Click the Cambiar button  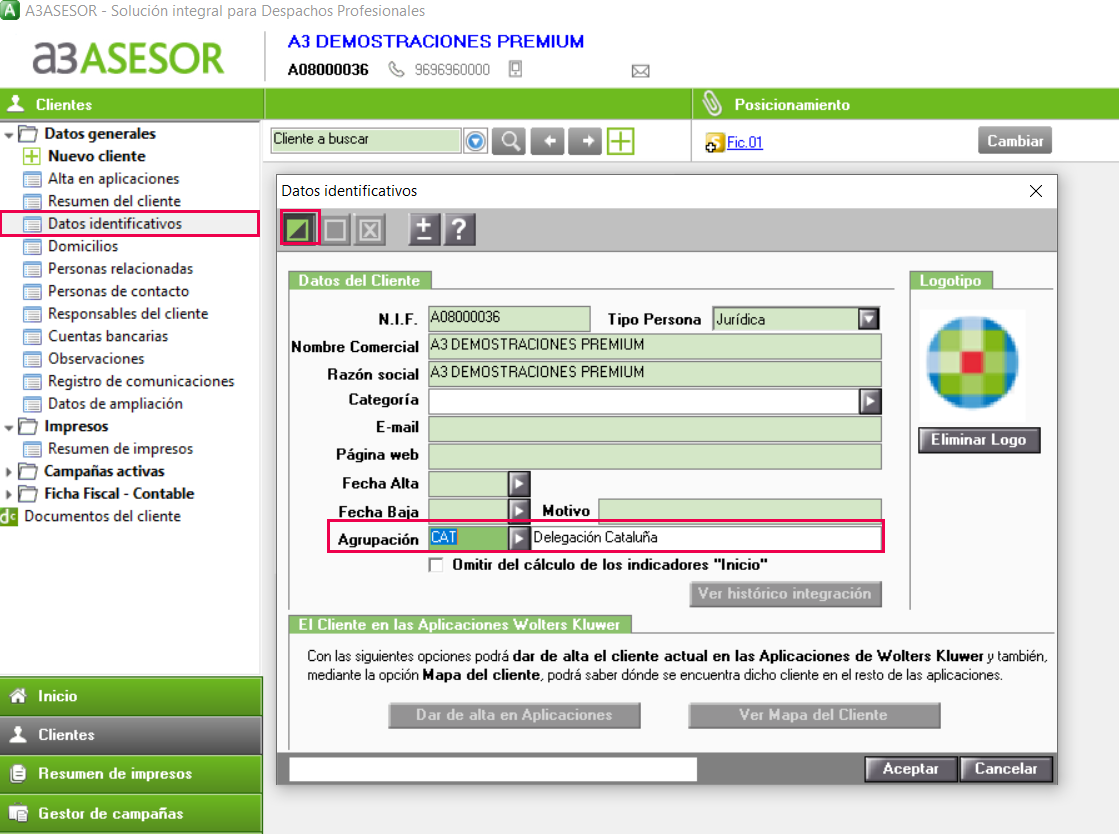tap(1015, 141)
